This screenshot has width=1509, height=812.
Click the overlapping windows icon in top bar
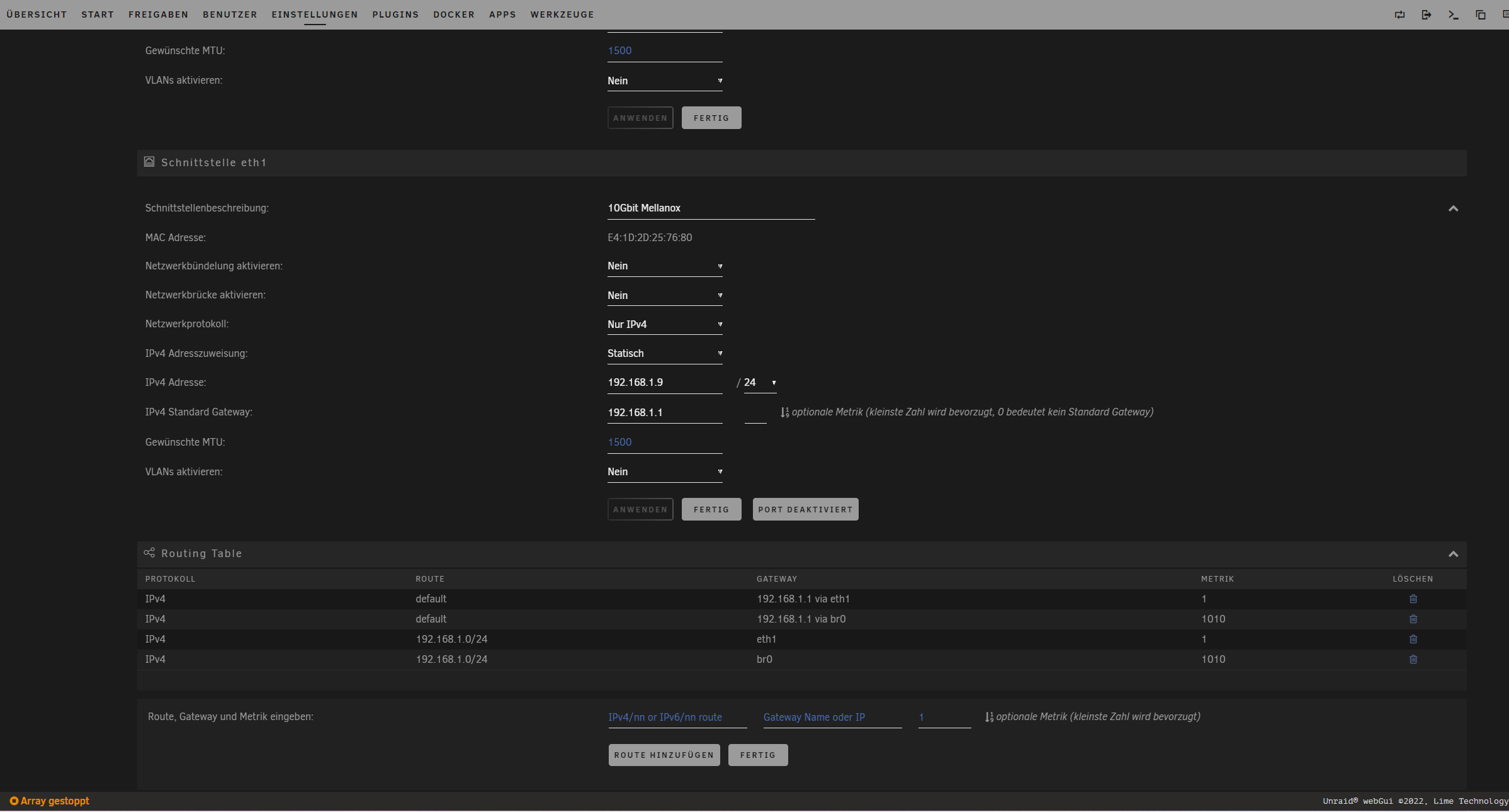click(x=1481, y=14)
